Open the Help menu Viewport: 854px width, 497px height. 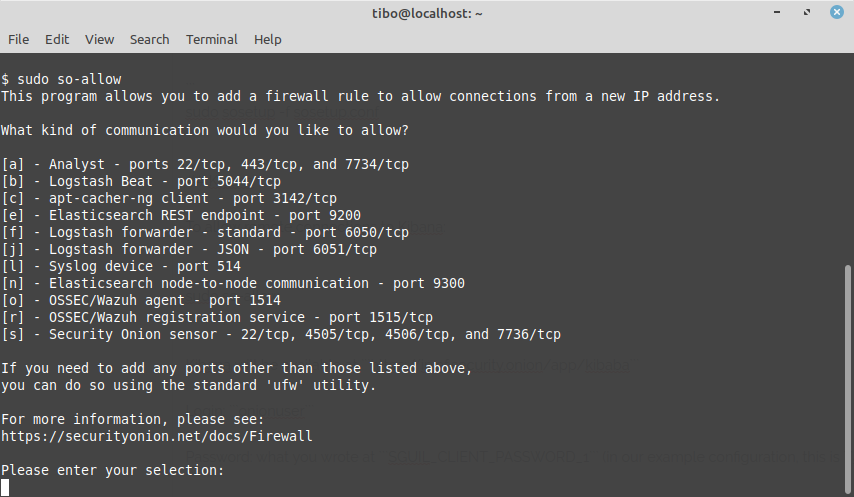click(268, 40)
